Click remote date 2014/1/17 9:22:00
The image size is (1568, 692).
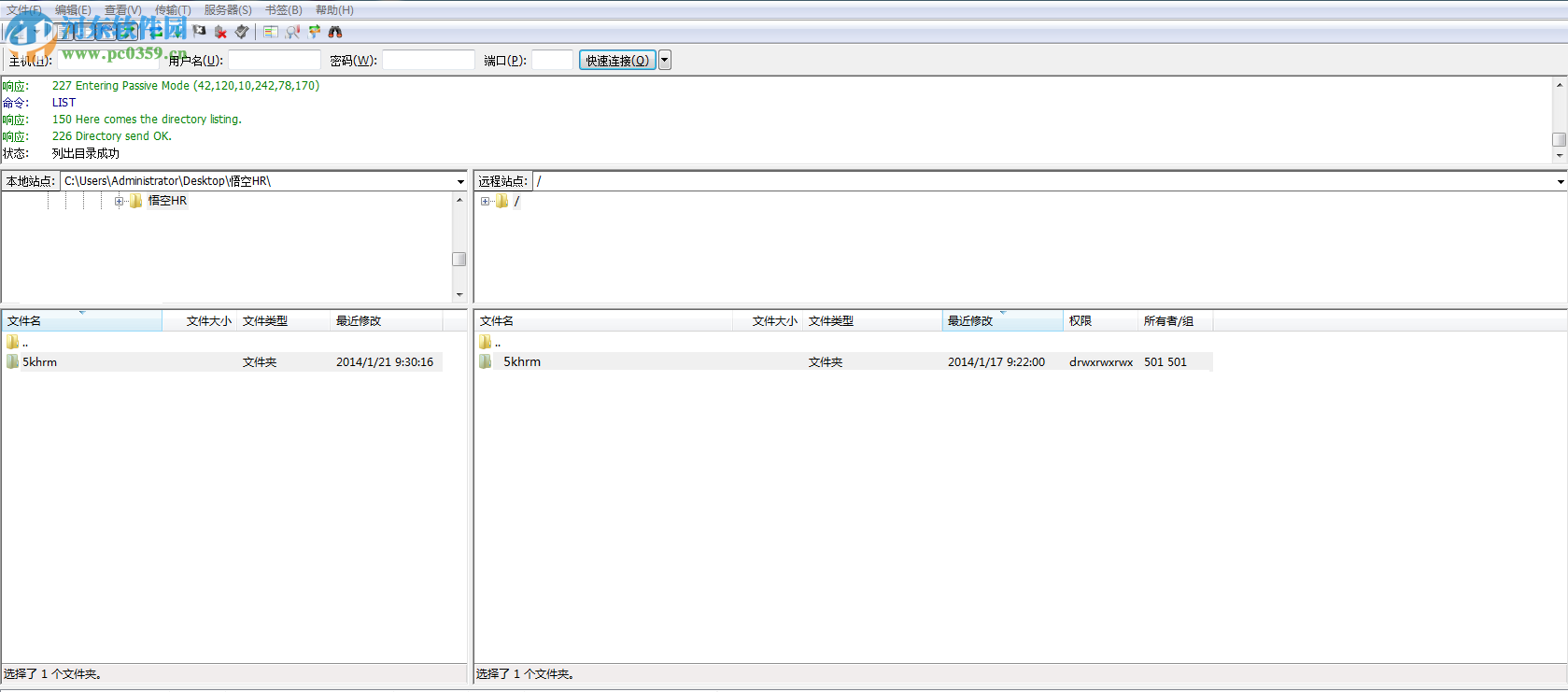996,362
